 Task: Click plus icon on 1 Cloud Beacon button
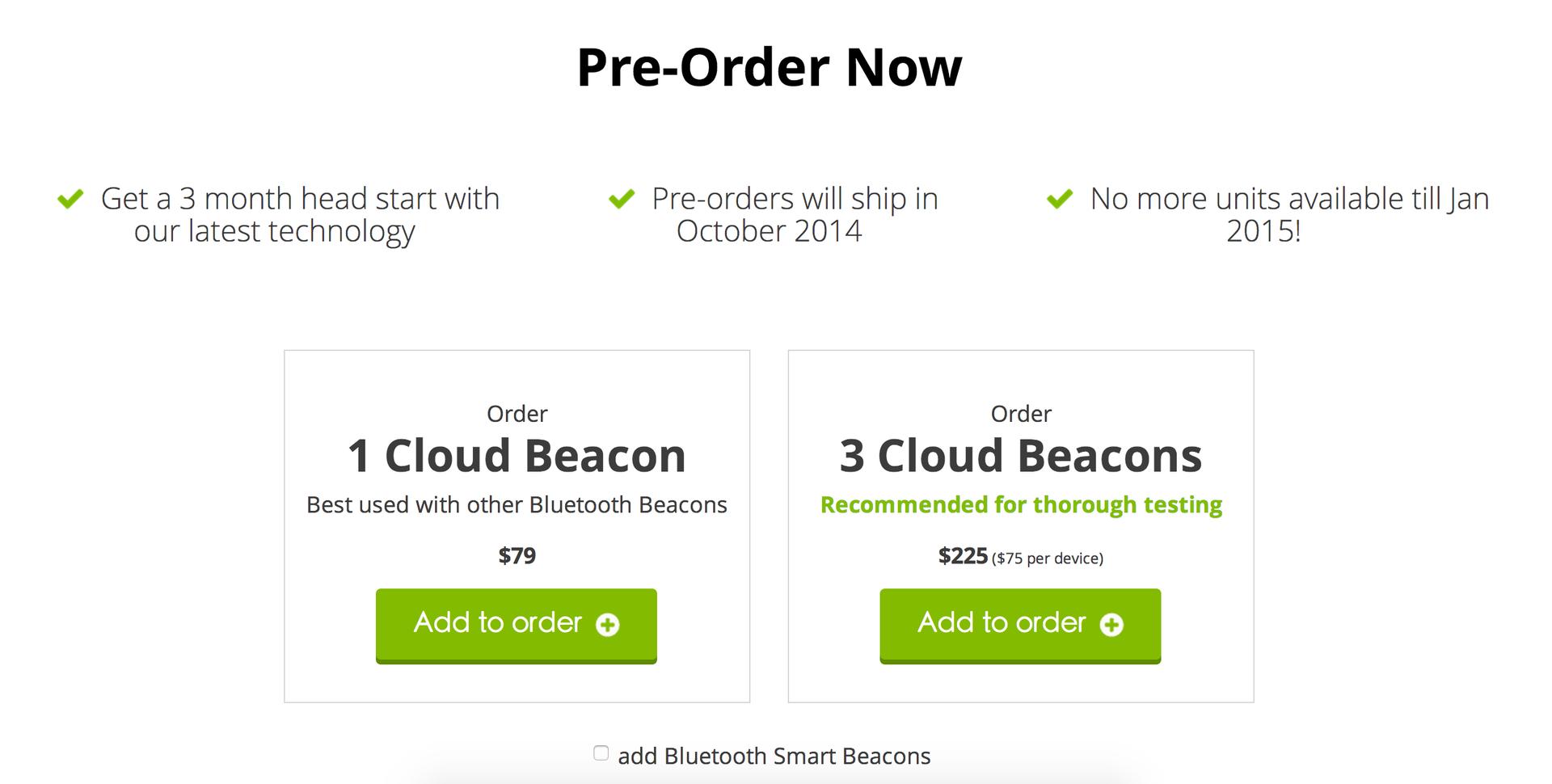(x=607, y=625)
